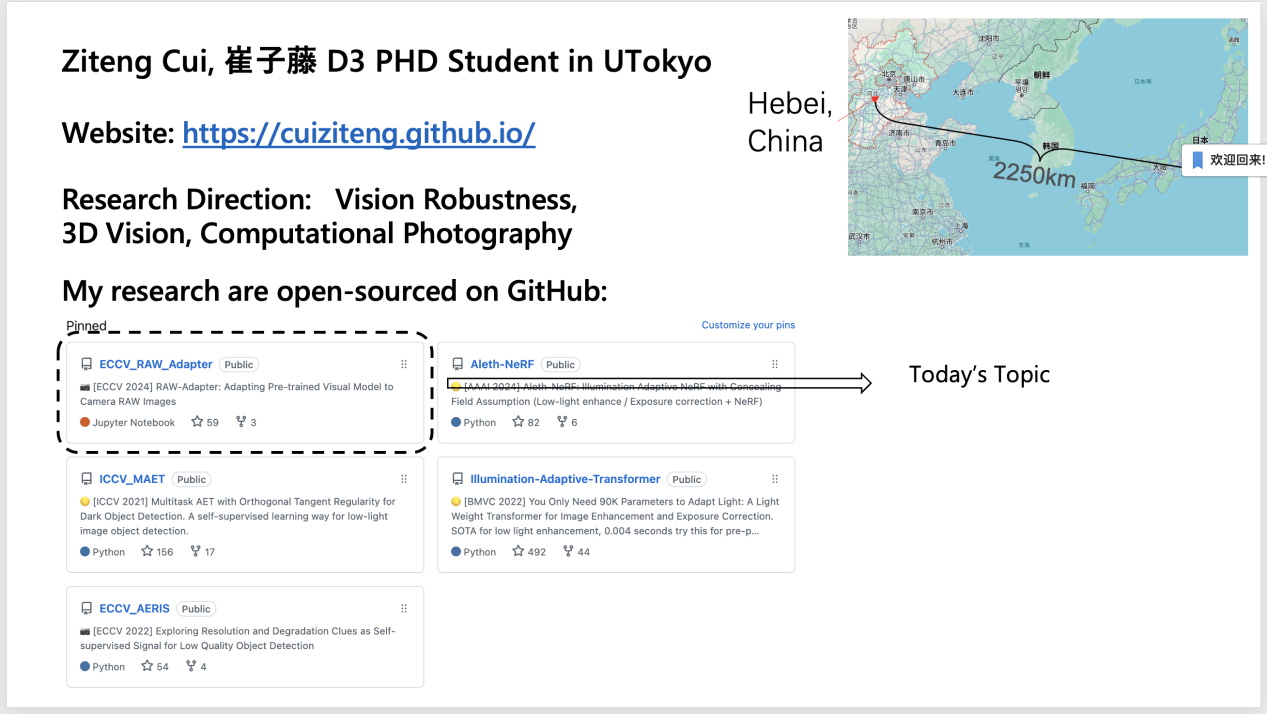Click the orange Jupyter Notebook language dot
The height and width of the screenshot is (714, 1267).
[x=85, y=423]
